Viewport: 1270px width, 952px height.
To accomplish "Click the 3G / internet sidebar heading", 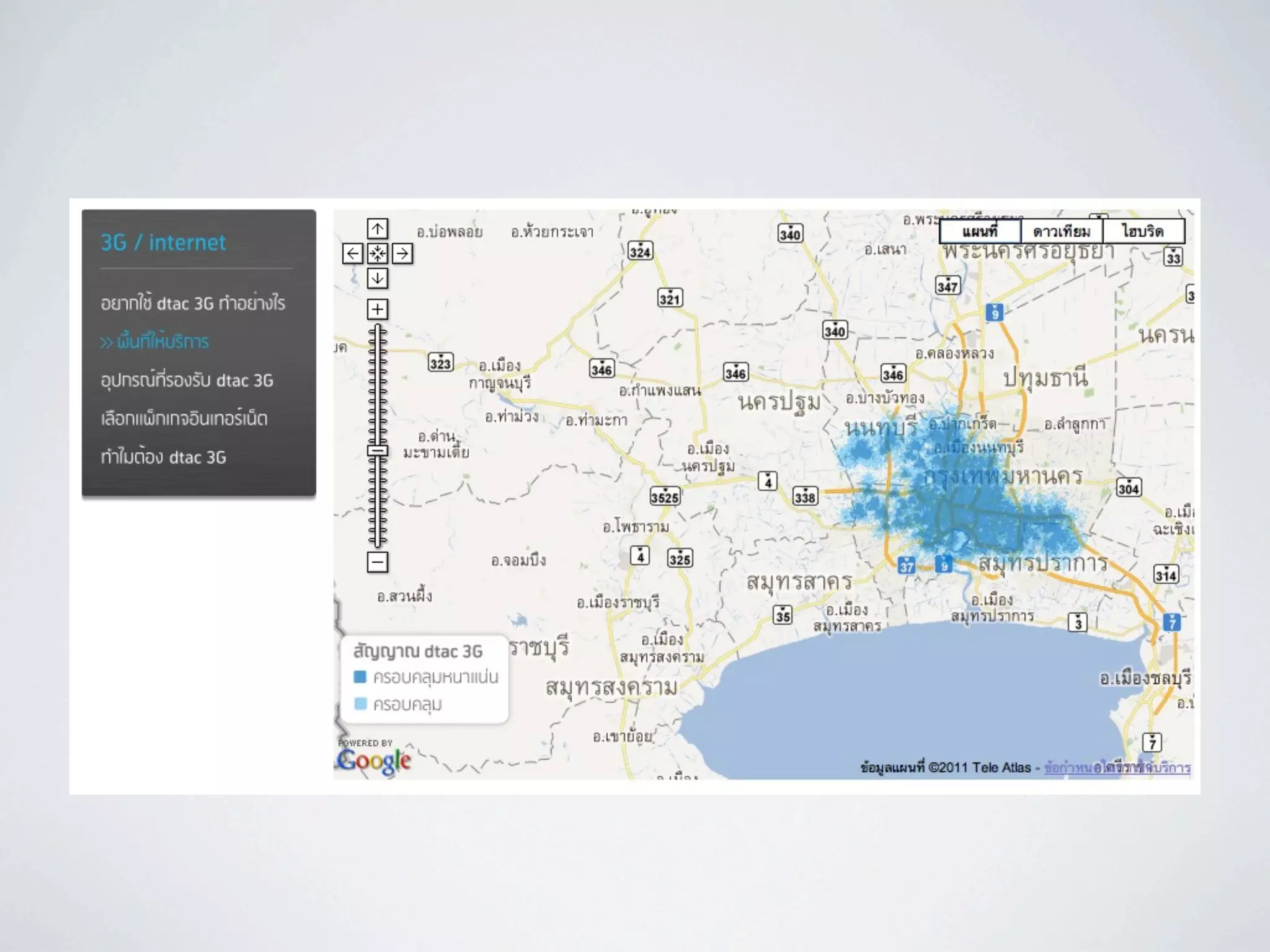I will tap(163, 242).
